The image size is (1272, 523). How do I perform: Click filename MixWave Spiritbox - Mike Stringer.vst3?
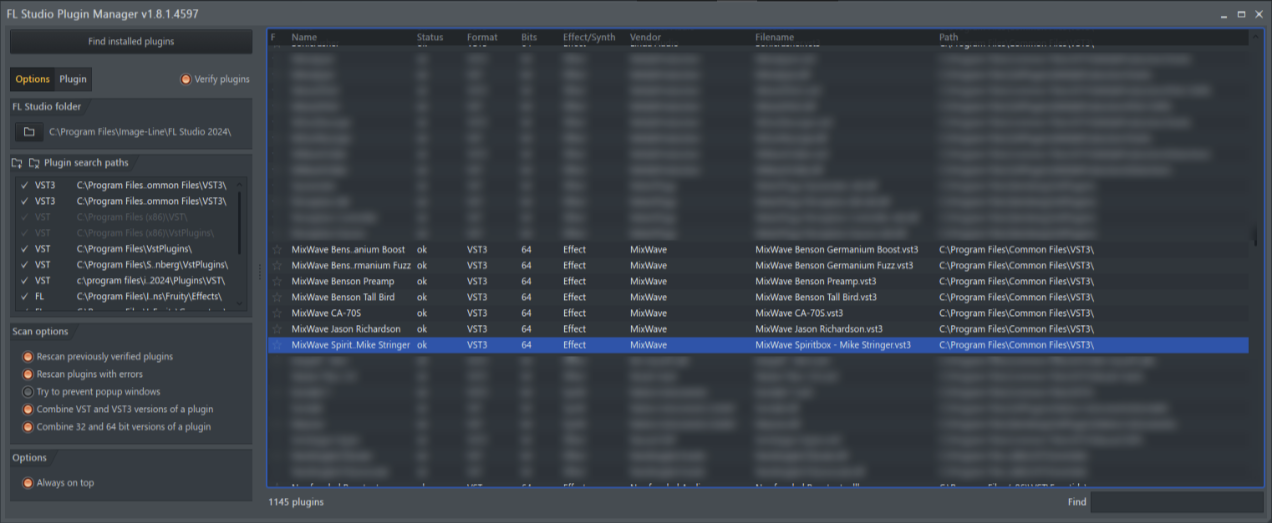pyautogui.click(x=833, y=345)
